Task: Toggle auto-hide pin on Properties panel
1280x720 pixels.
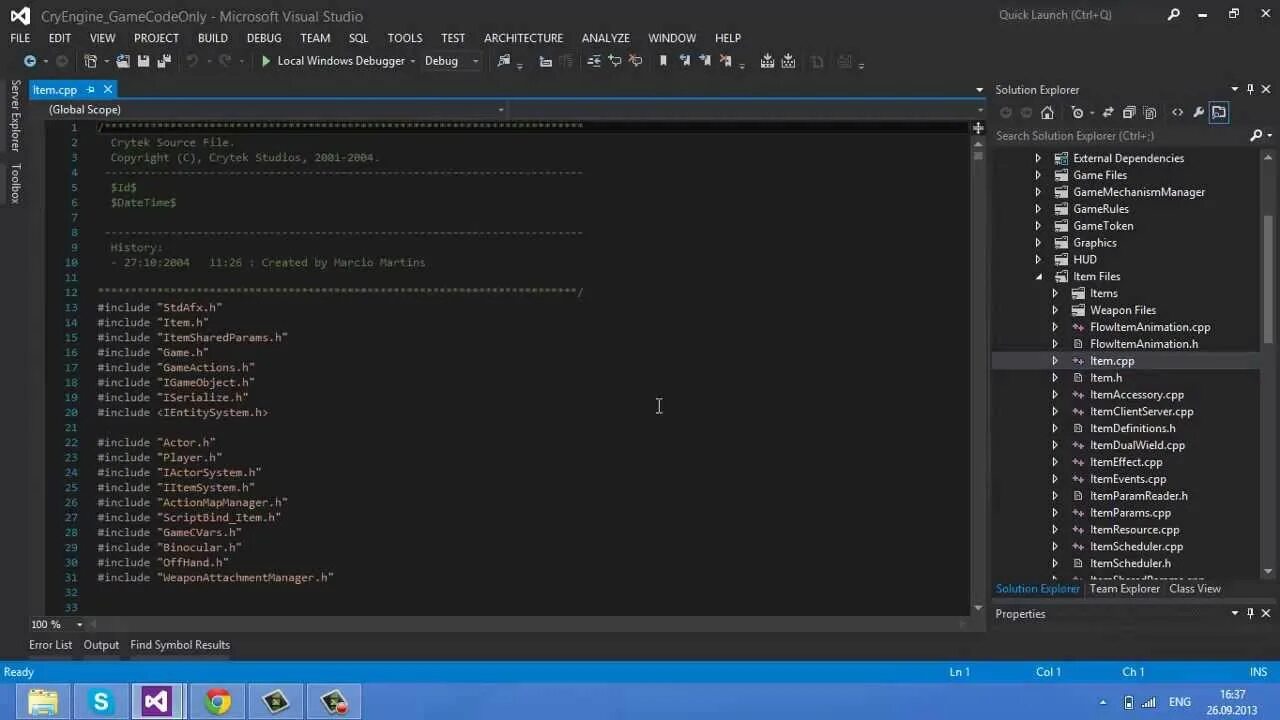Action: pyautogui.click(x=1250, y=614)
